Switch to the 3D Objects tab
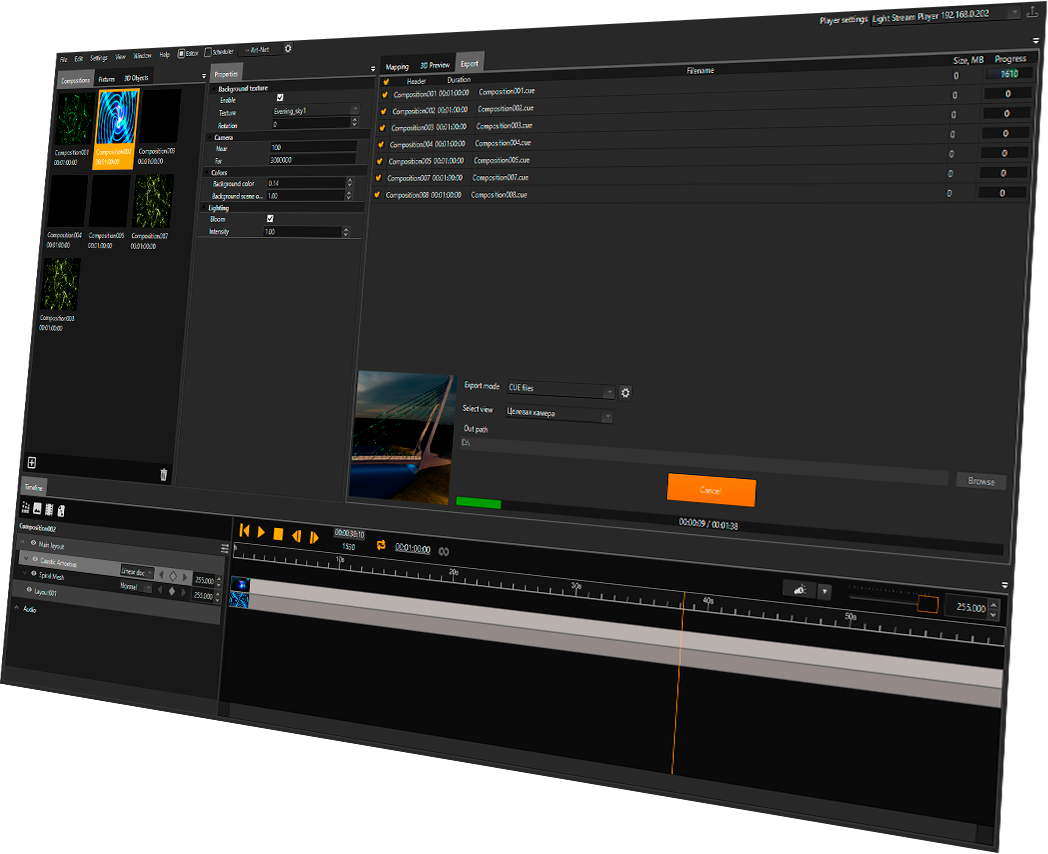The width and height of the screenshot is (1048, 854). 136,78
